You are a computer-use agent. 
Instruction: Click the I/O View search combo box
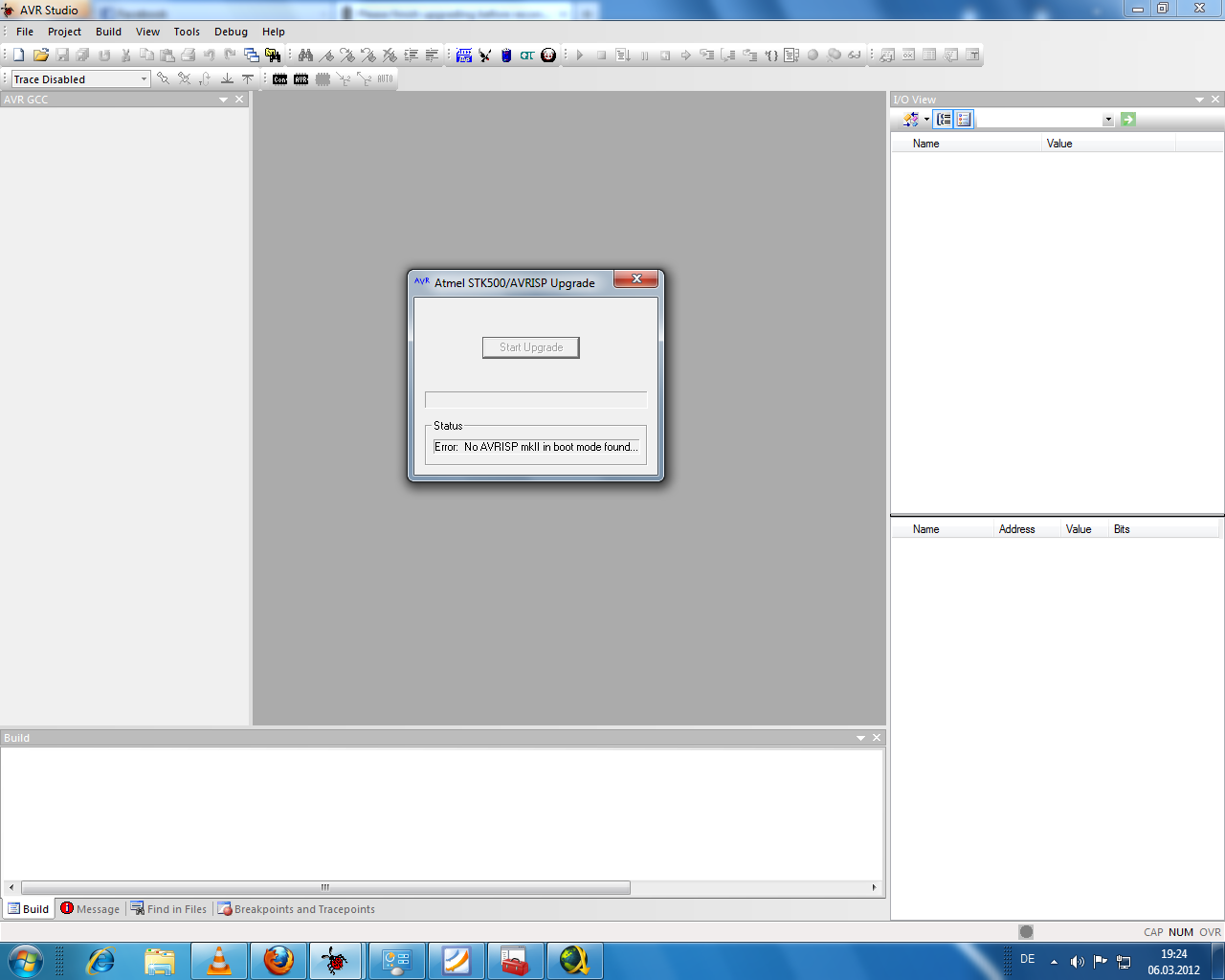(1039, 120)
